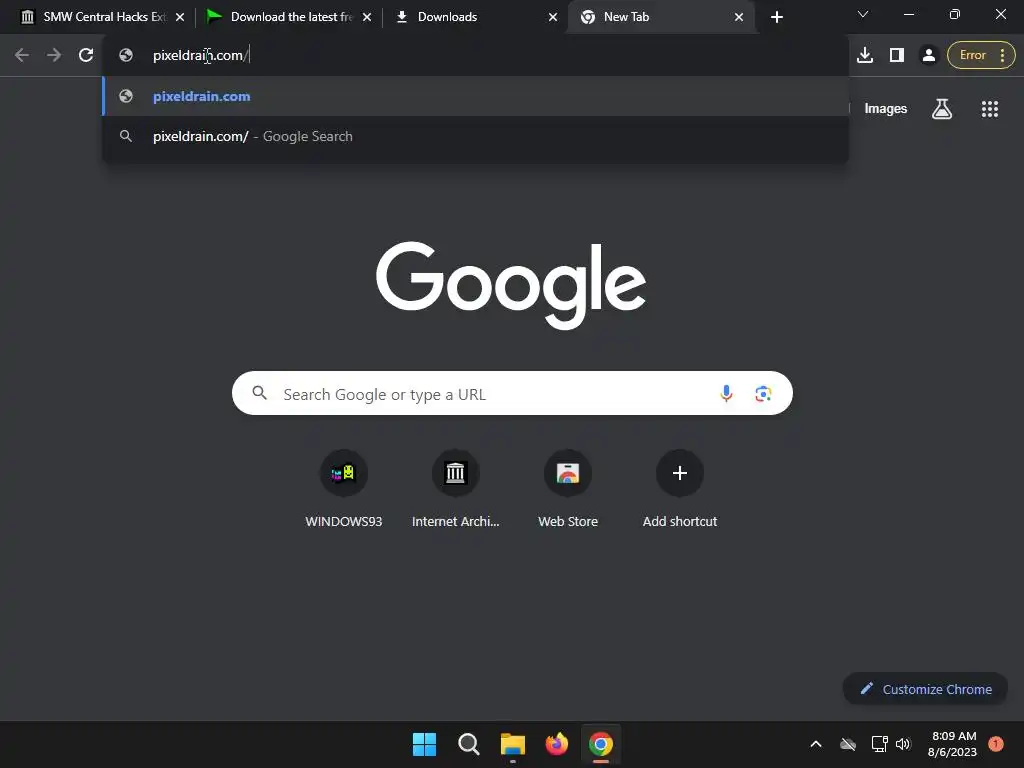Select the pixeldrain.com autocomplete suggestion

tap(475, 97)
